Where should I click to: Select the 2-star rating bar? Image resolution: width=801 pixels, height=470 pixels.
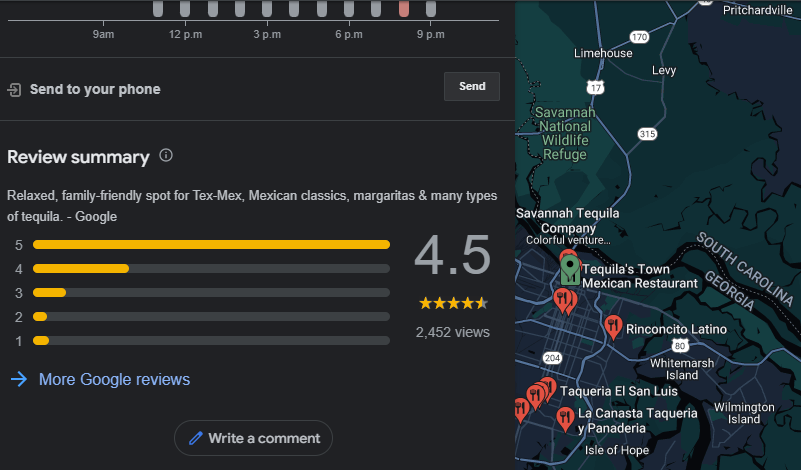pos(211,317)
